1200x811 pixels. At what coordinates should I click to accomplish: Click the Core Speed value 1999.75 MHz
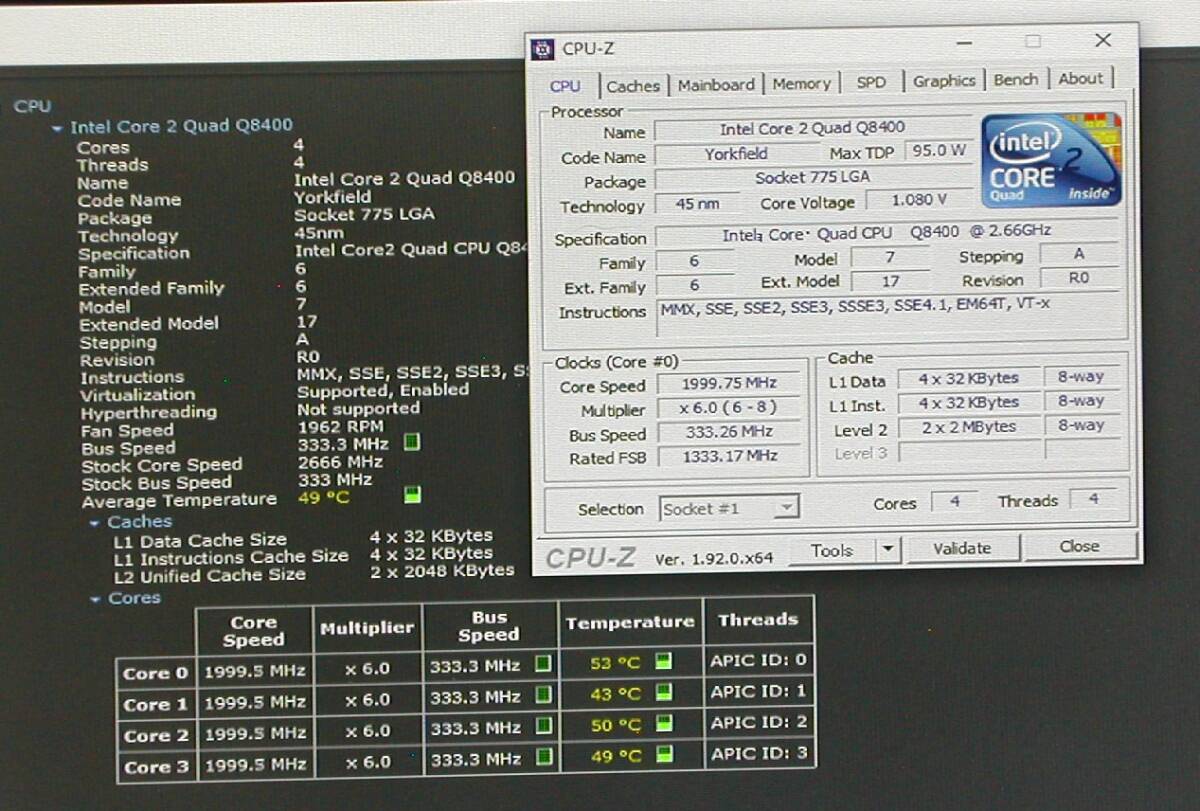(x=729, y=384)
